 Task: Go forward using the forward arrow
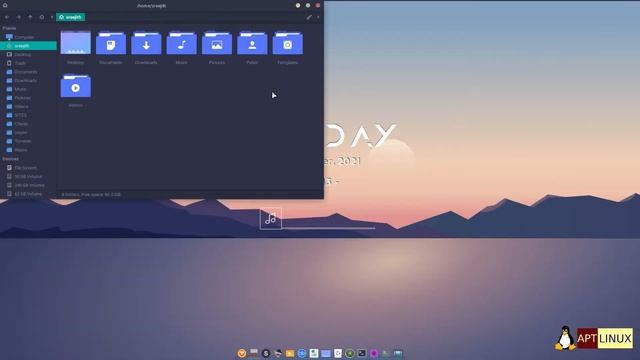point(18,17)
